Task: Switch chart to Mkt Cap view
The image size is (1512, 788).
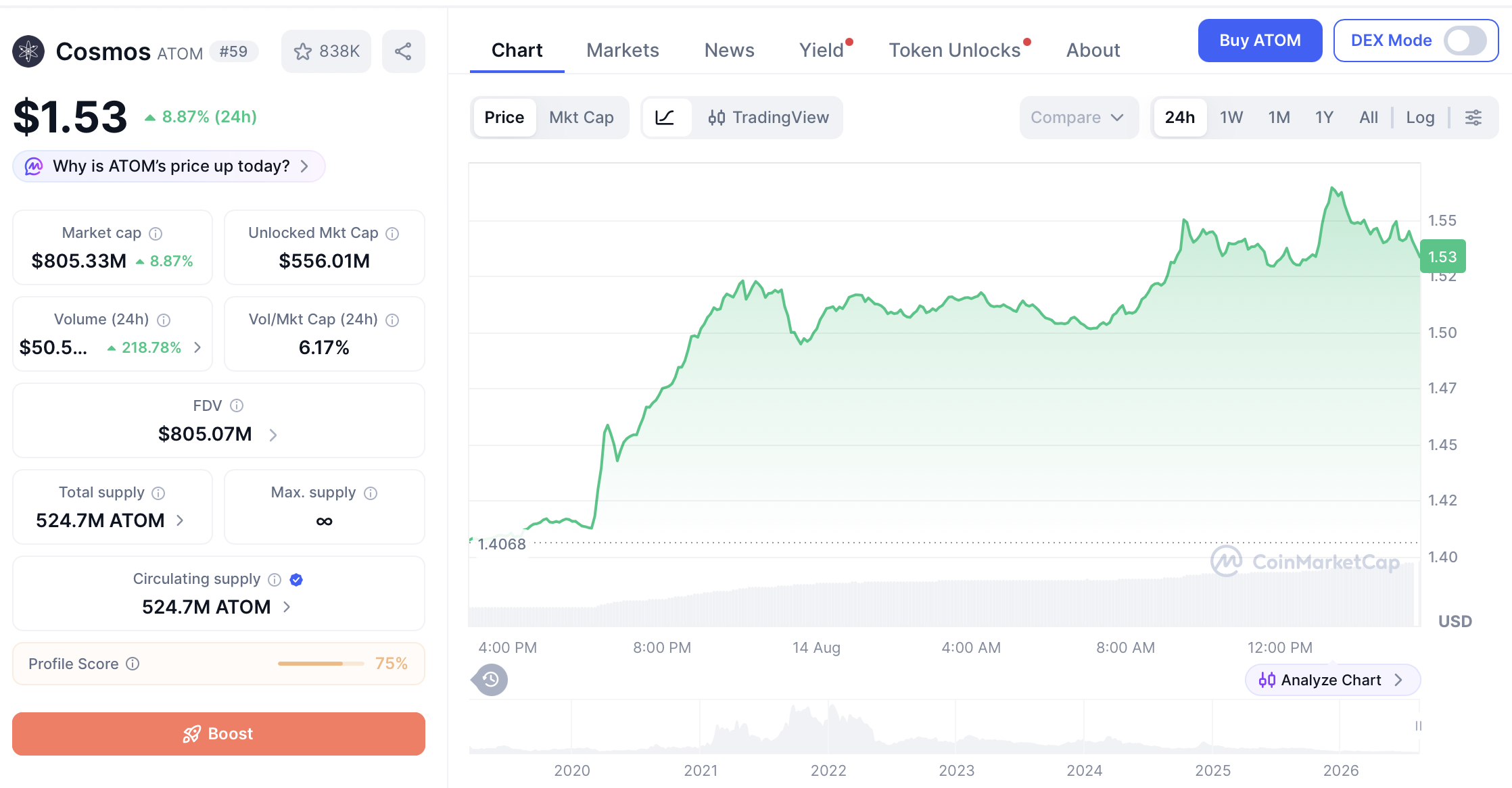Action: [x=582, y=118]
